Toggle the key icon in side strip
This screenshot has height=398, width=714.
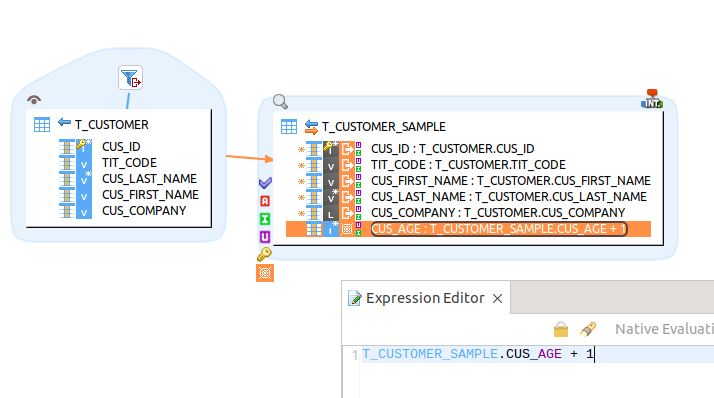[x=264, y=254]
